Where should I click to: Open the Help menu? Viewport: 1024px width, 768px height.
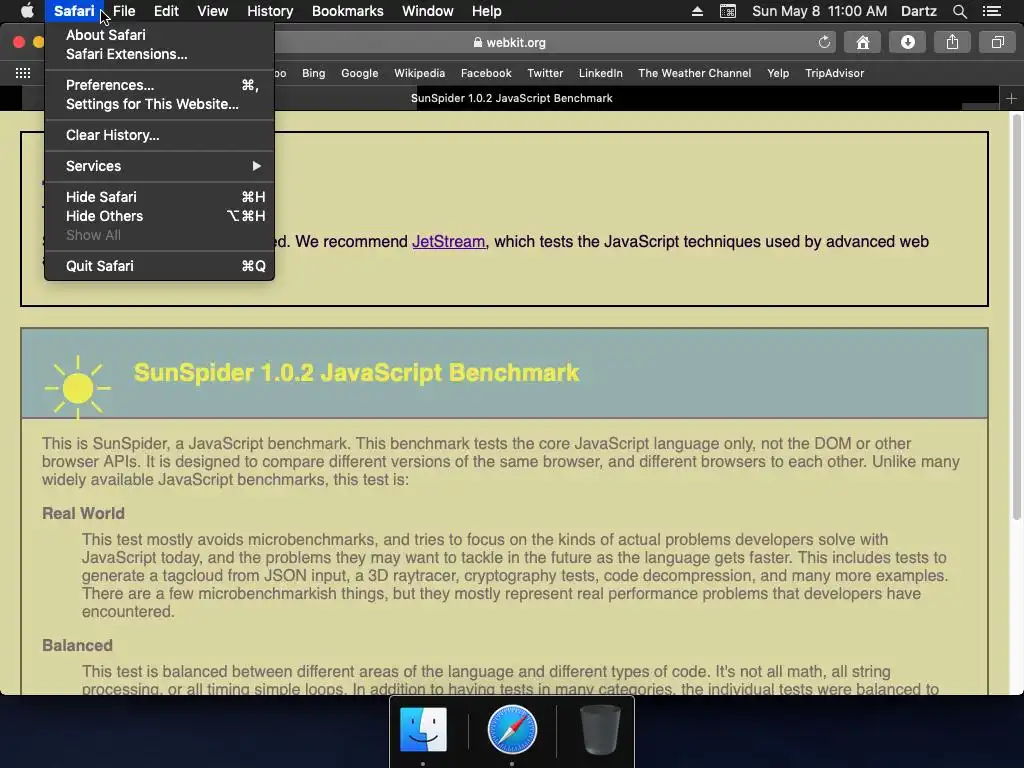[487, 11]
